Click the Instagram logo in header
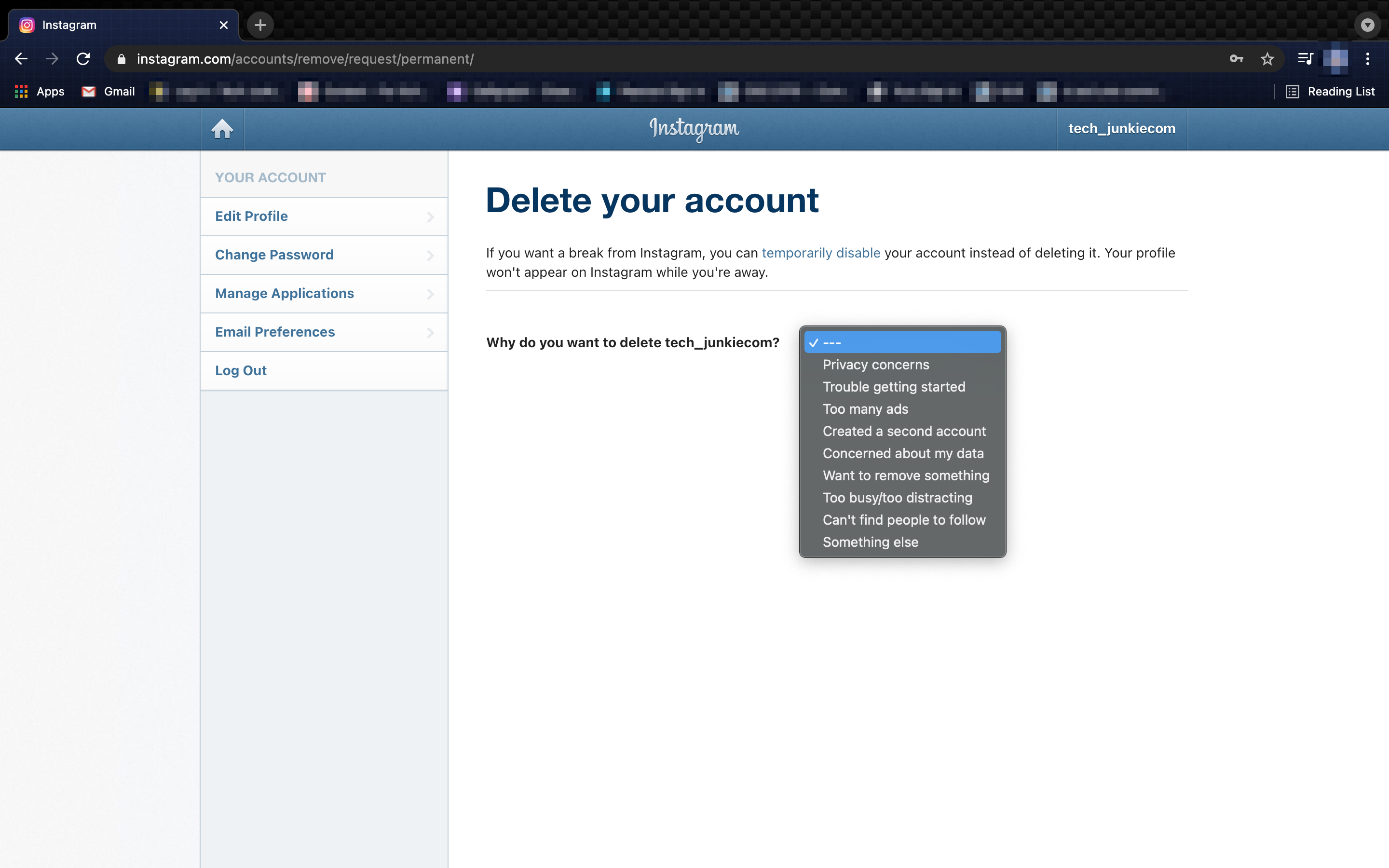 [x=694, y=129]
